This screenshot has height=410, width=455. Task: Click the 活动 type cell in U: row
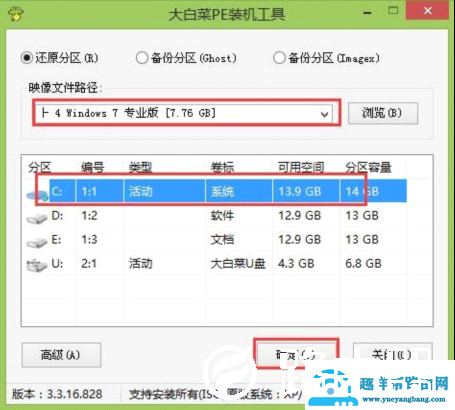[x=141, y=264]
